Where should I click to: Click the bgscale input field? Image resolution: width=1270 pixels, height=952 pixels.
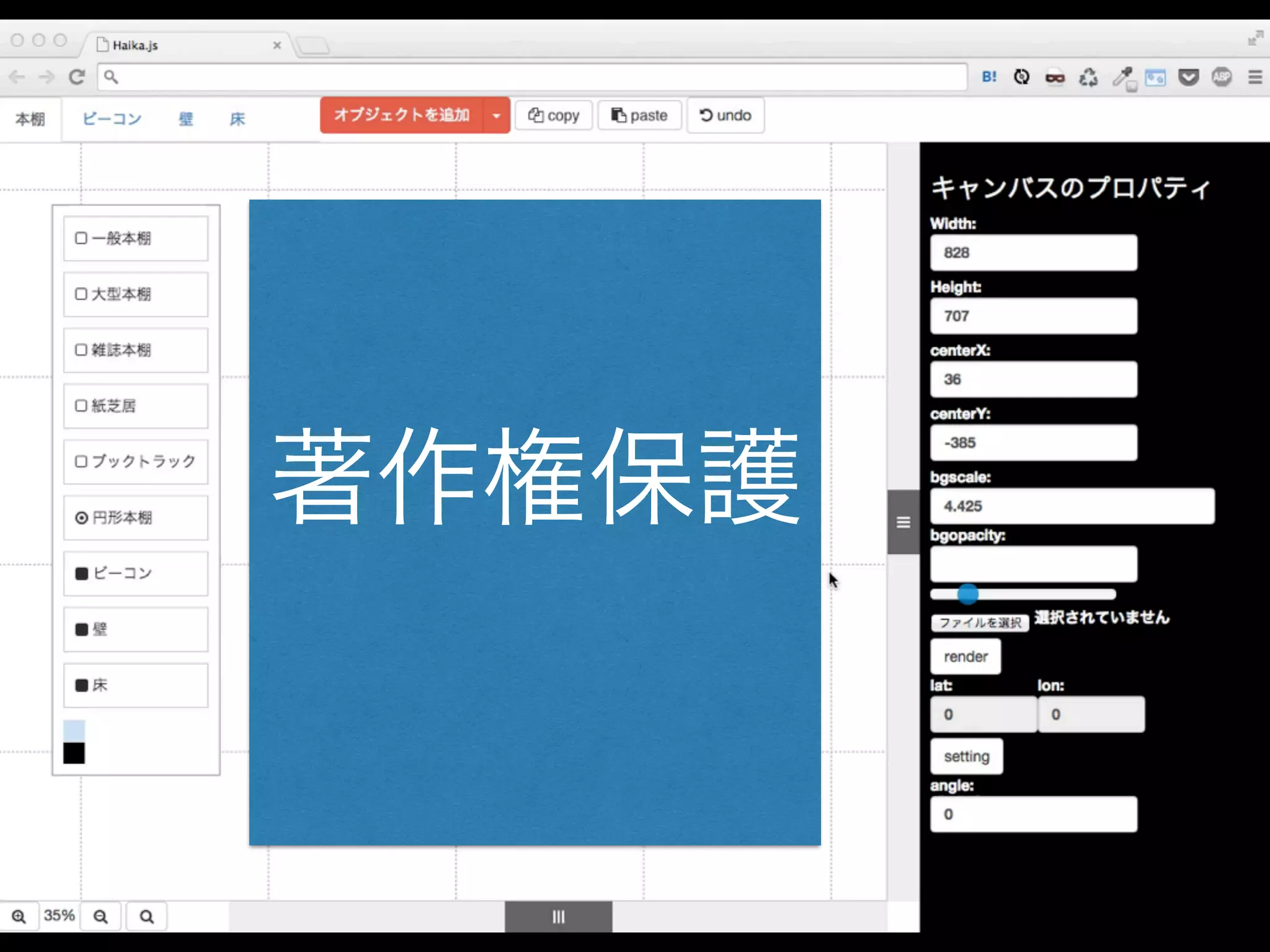[x=1072, y=506]
